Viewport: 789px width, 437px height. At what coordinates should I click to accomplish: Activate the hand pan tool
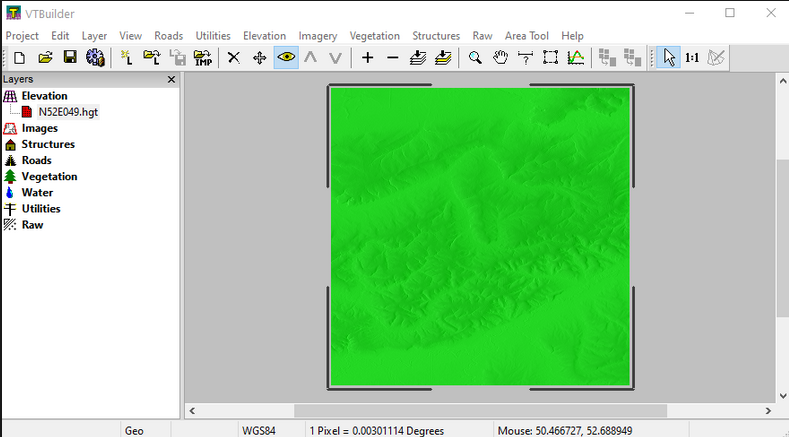click(x=501, y=58)
